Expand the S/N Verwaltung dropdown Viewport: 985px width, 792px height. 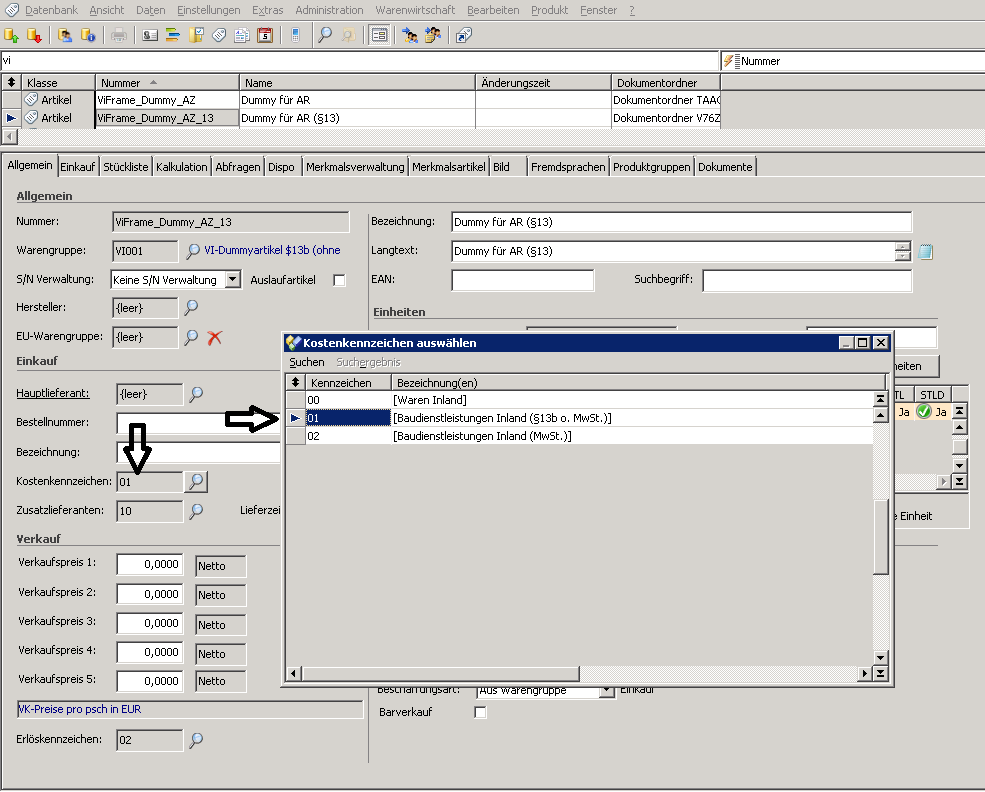point(233,279)
